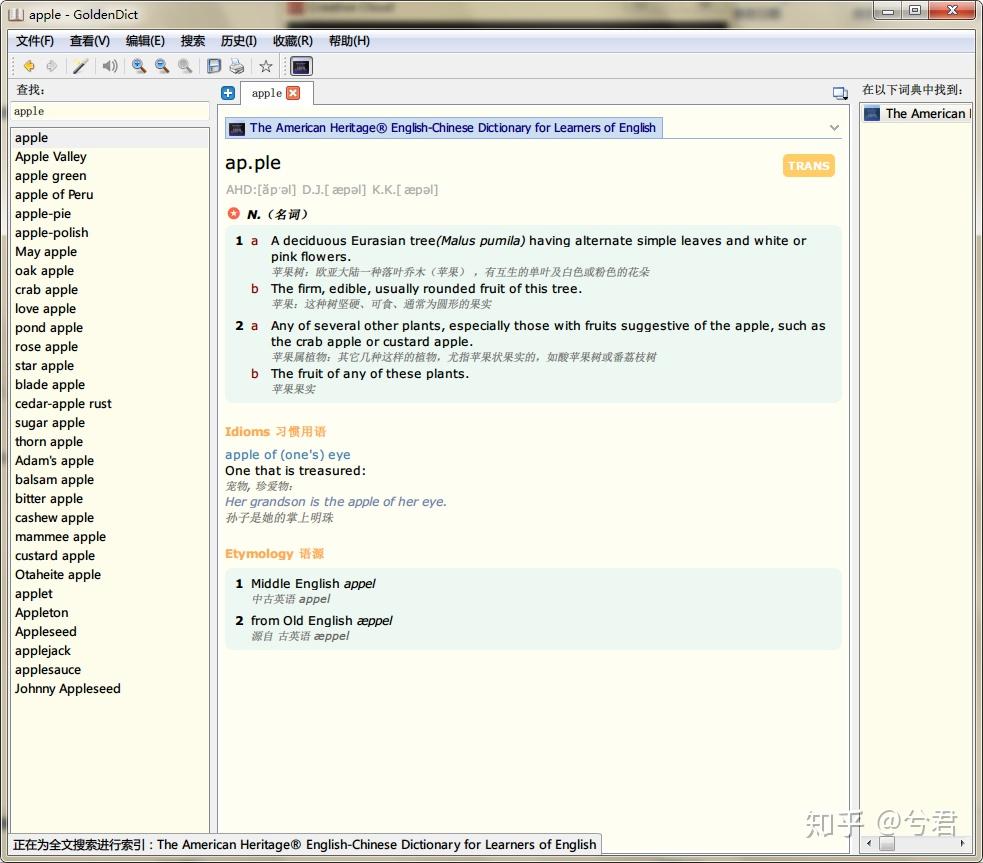Open the 历史(I) menu
This screenshot has height=863, width=983.
point(238,41)
